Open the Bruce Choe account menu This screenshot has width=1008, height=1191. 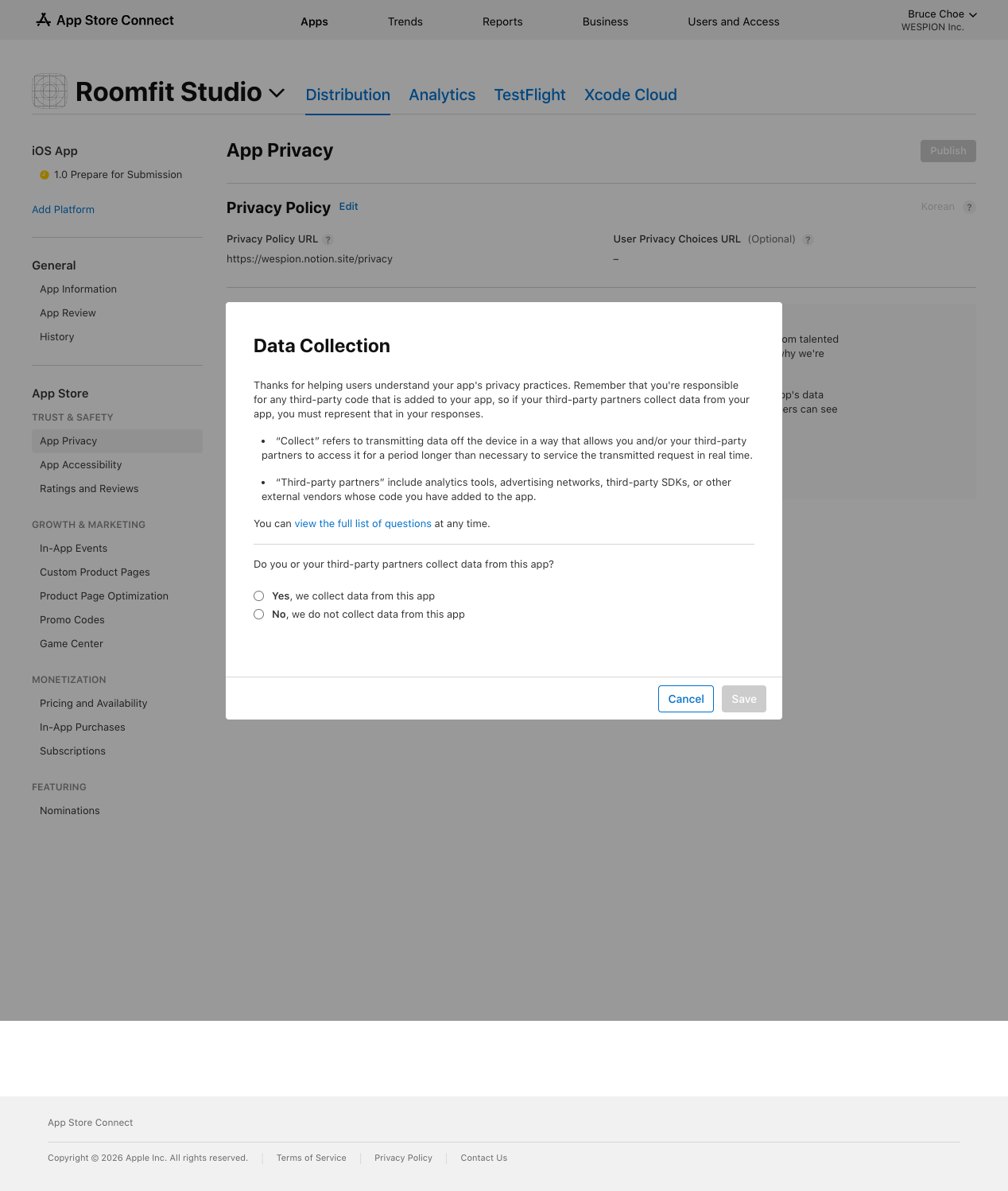941,14
